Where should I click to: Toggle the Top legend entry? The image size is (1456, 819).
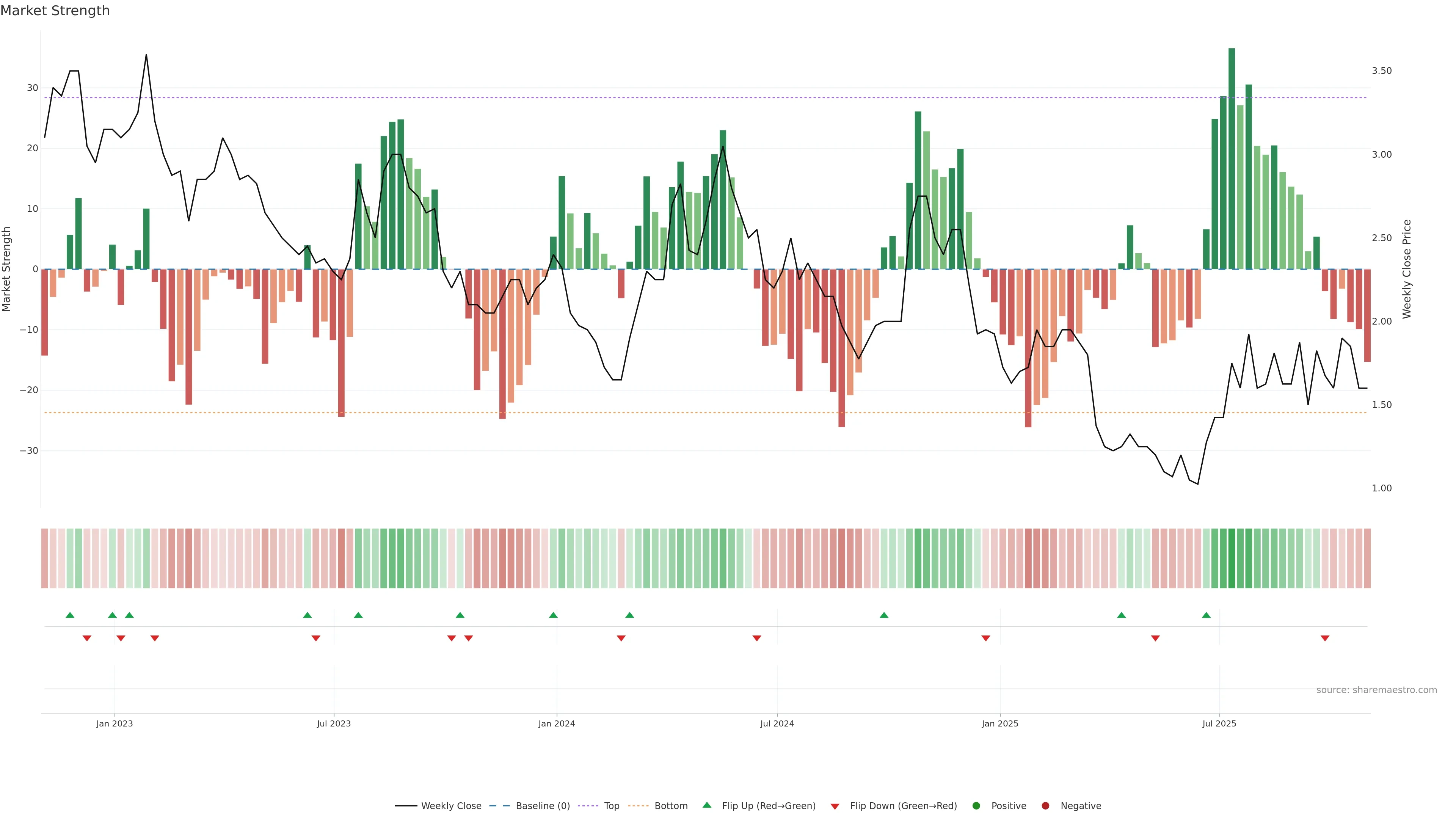(611, 806)
